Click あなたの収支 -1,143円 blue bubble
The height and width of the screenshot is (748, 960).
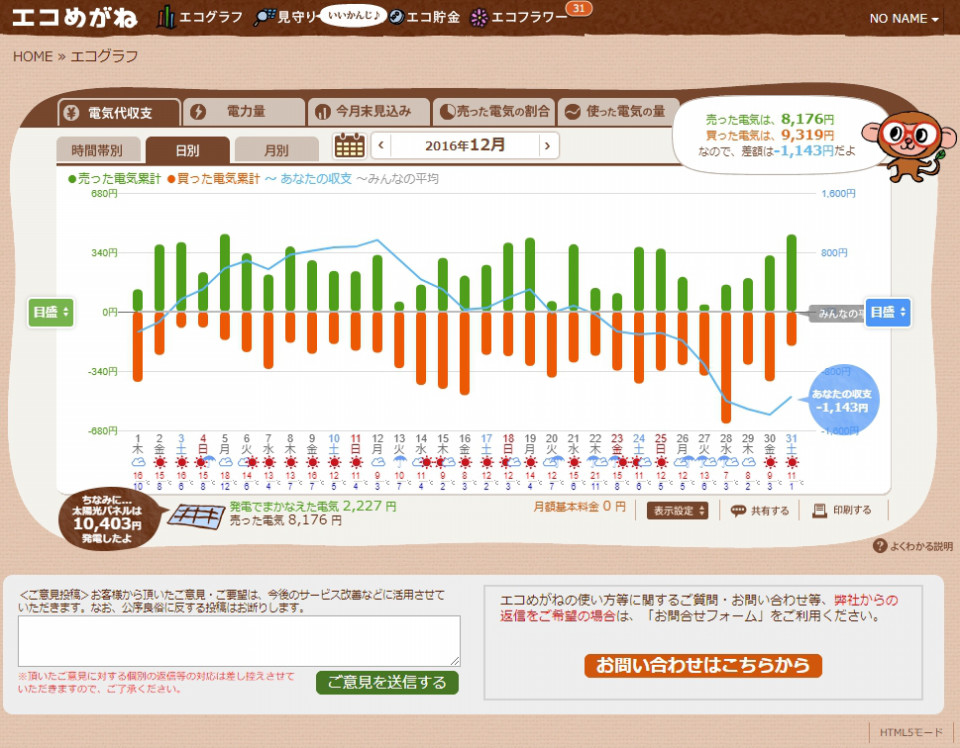coord(844,400)
